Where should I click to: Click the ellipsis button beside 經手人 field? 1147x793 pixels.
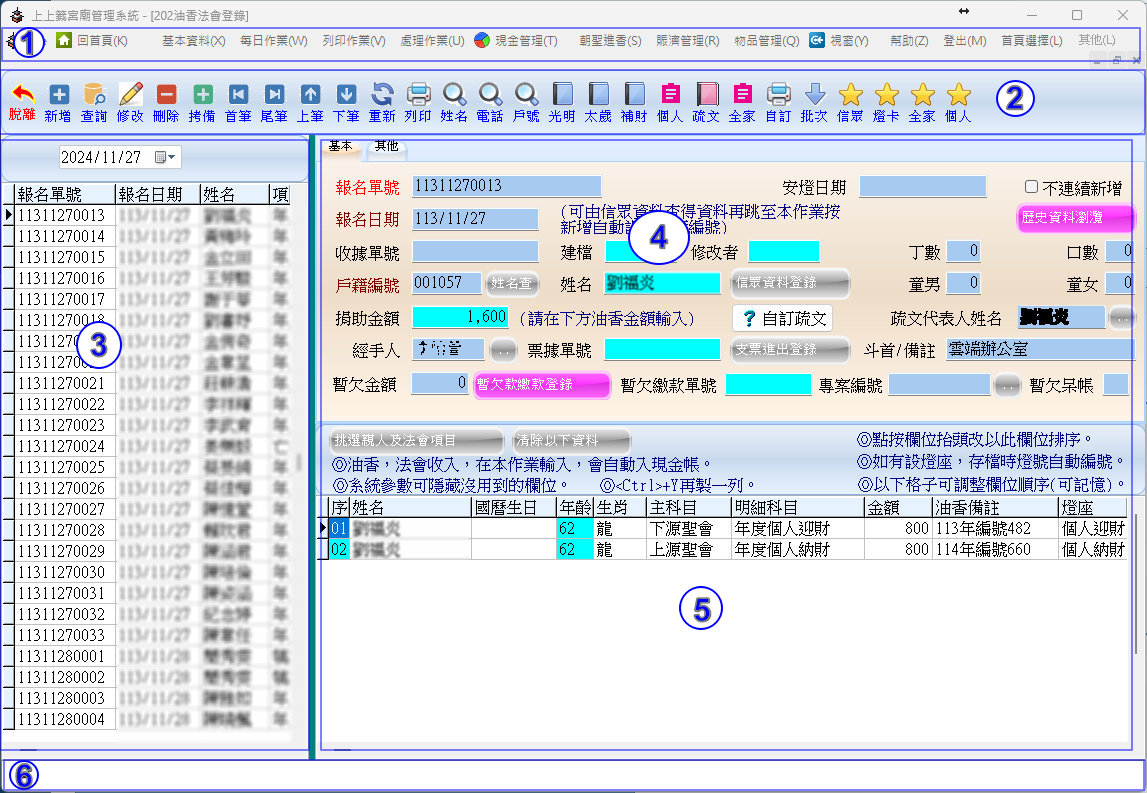503,349
